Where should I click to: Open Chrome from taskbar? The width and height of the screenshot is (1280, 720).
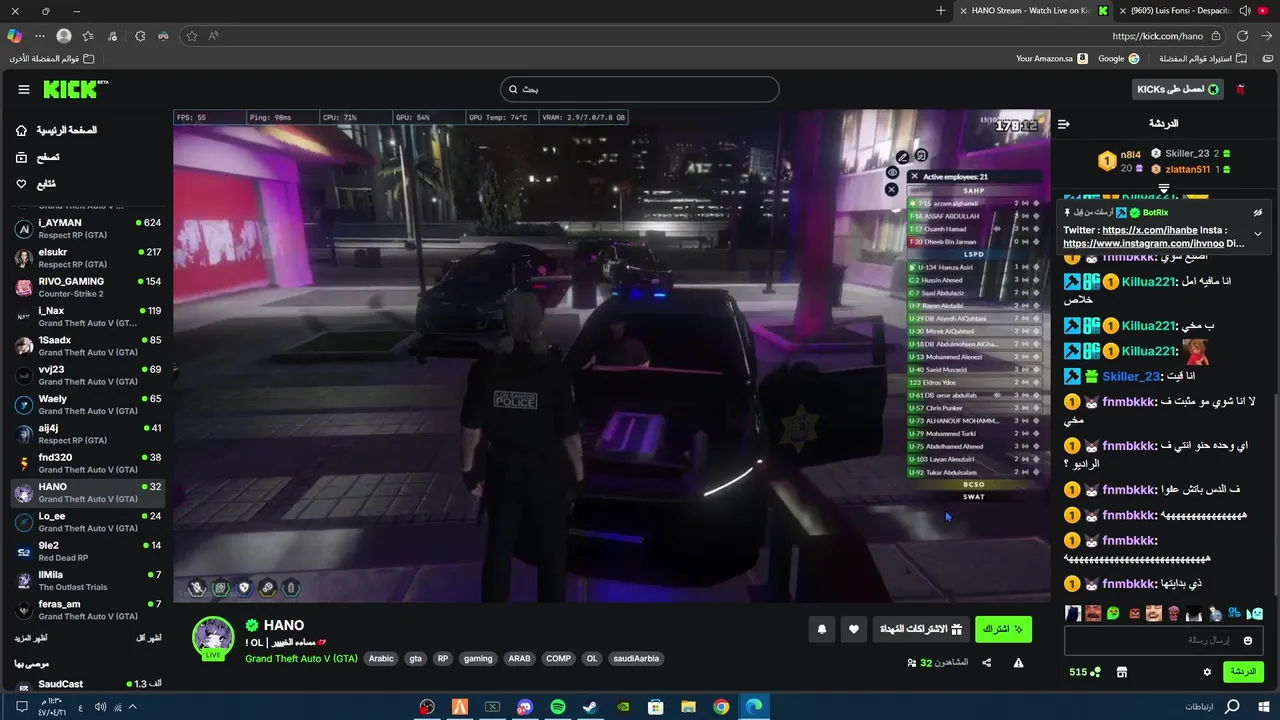point(721,707)
